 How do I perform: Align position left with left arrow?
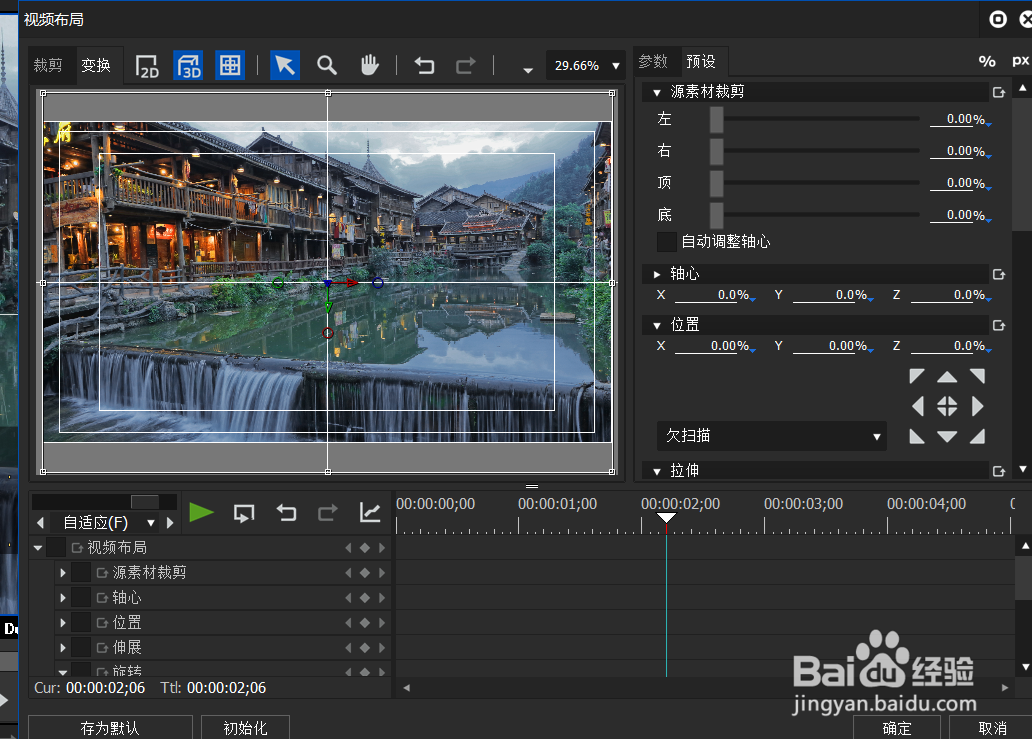(x=917, y=406)
